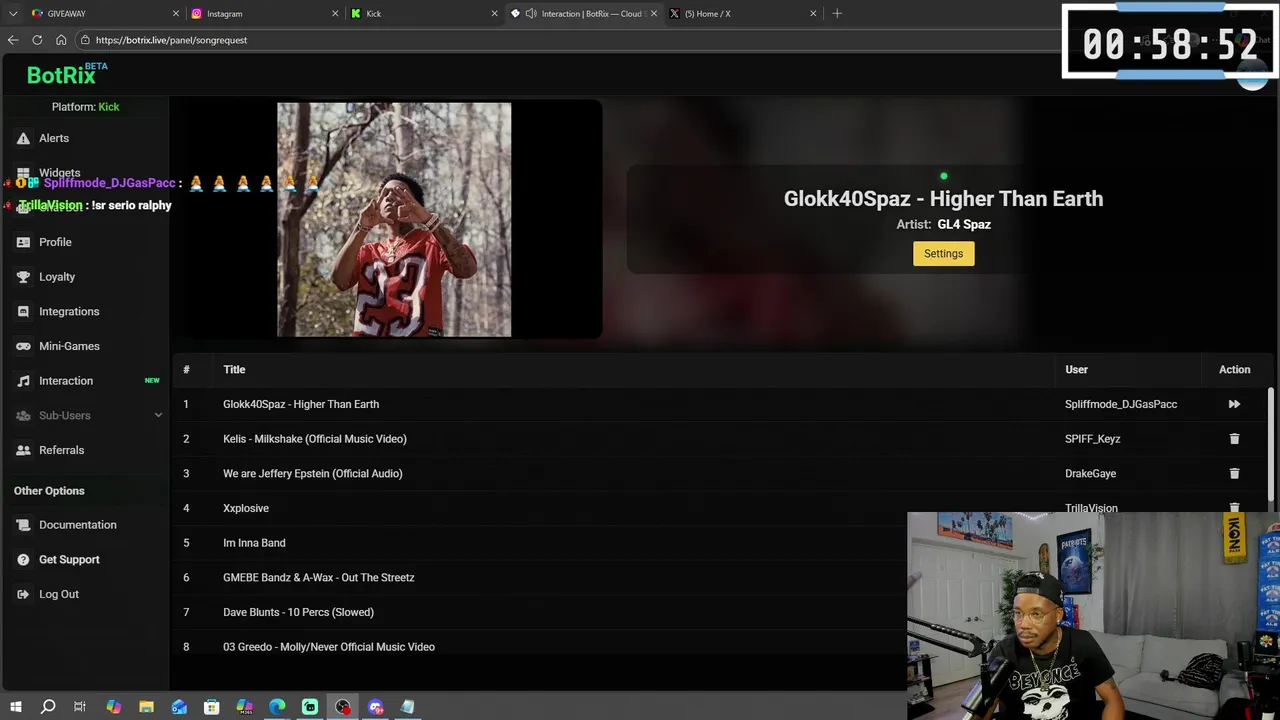1280x720 pixels.
Task: Close the Kick tab
Action: coord(495,13)
